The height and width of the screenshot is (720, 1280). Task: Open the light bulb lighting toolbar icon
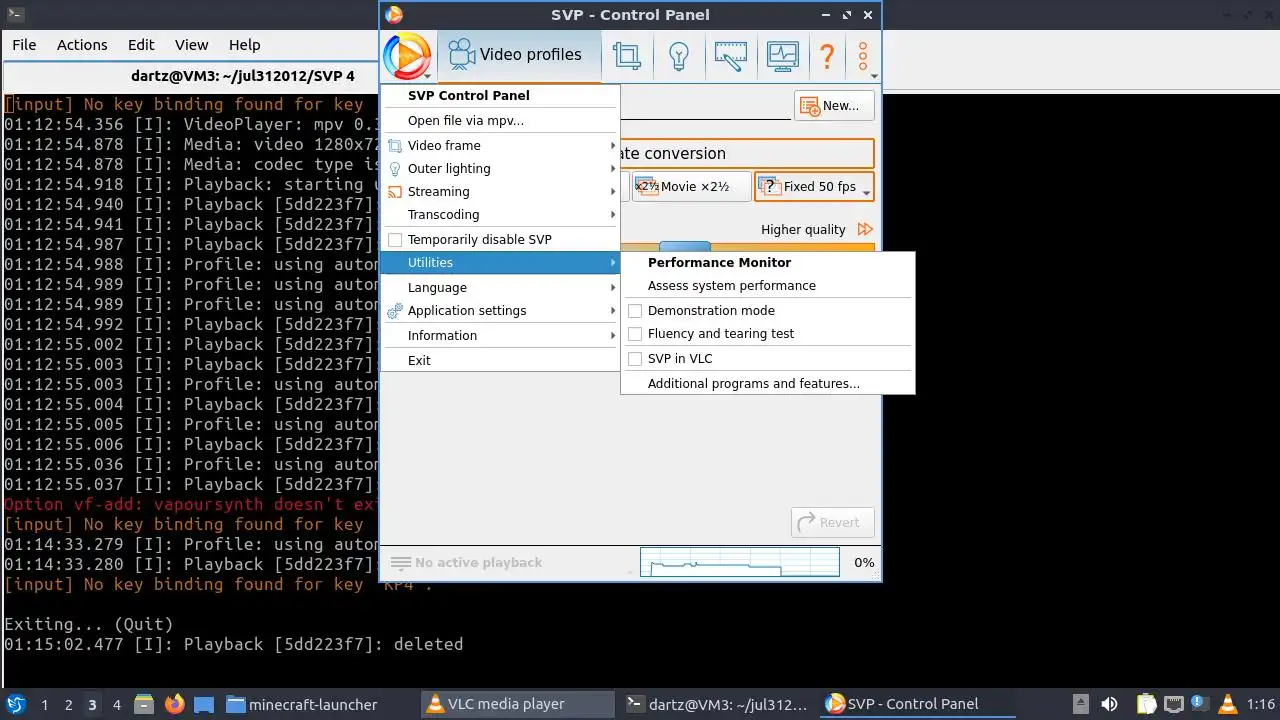pyautogui.click(x=679, y=55)
